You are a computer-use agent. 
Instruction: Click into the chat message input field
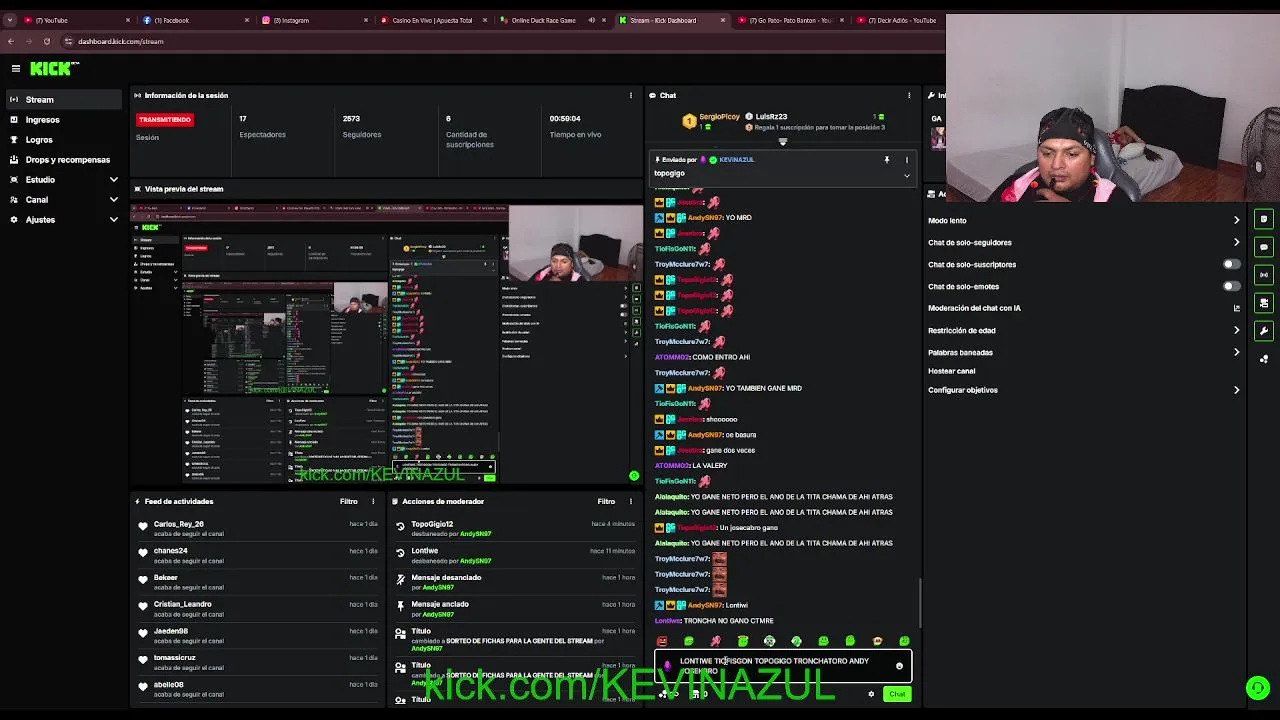tap(783, 666)
